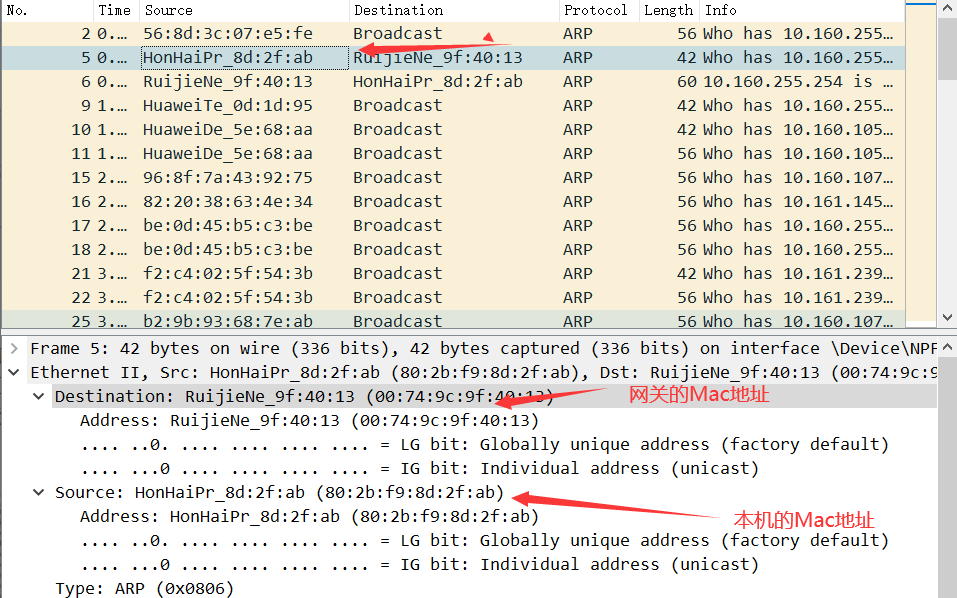Select packet 9 from HuaweiTe_0d:1d:95
This screenshot has height=598, width=957.
point(453,106)
